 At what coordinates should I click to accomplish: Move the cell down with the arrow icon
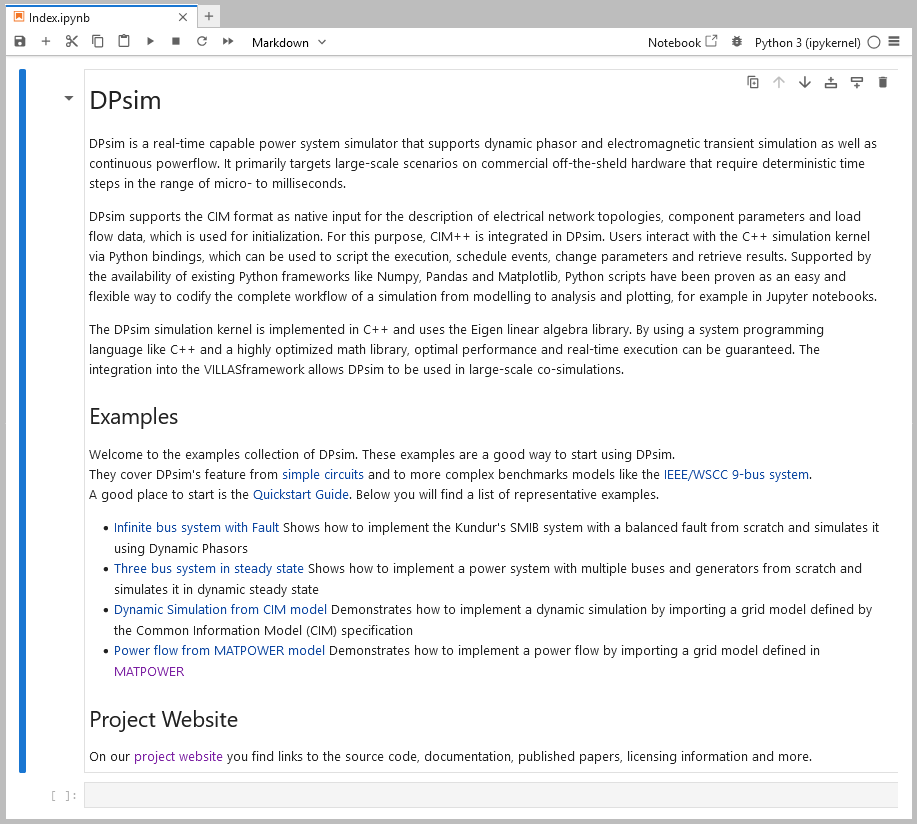tap(805, 82)
